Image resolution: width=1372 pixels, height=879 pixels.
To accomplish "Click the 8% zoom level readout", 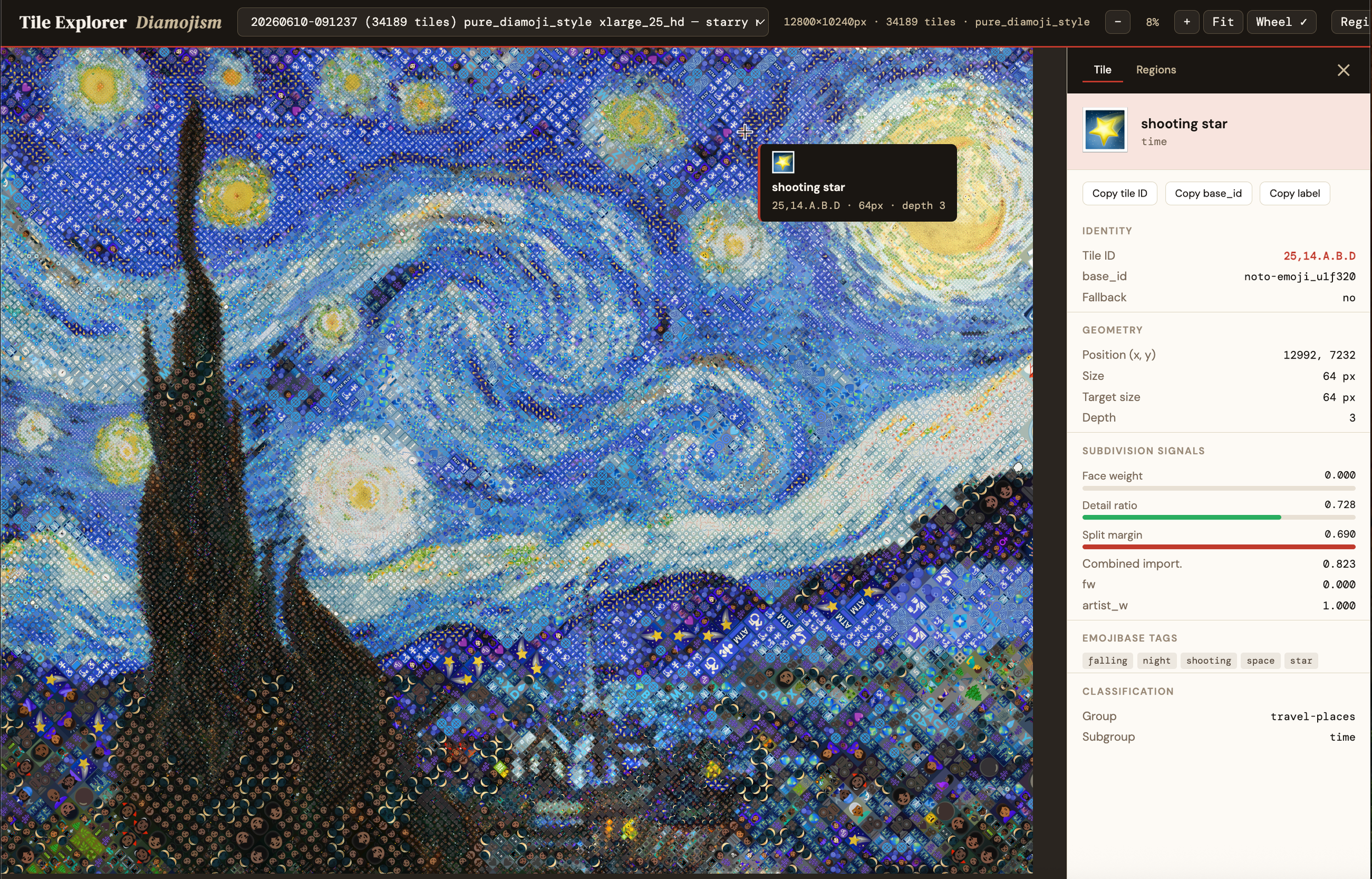I will coord(1152,23).
